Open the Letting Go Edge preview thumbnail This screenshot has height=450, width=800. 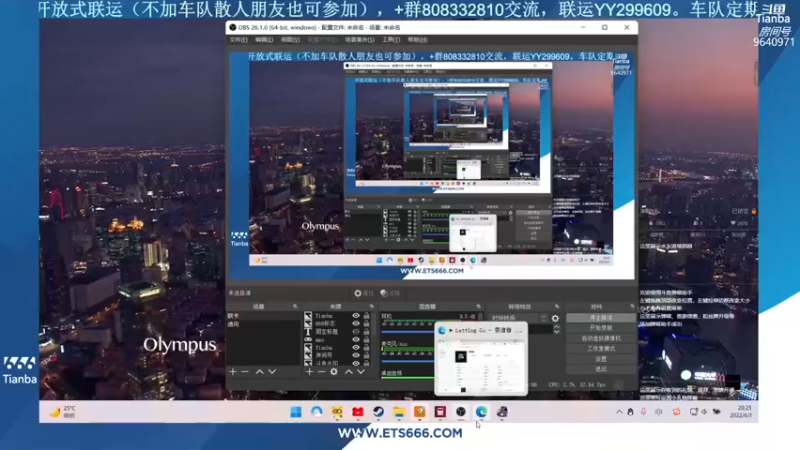481,360
